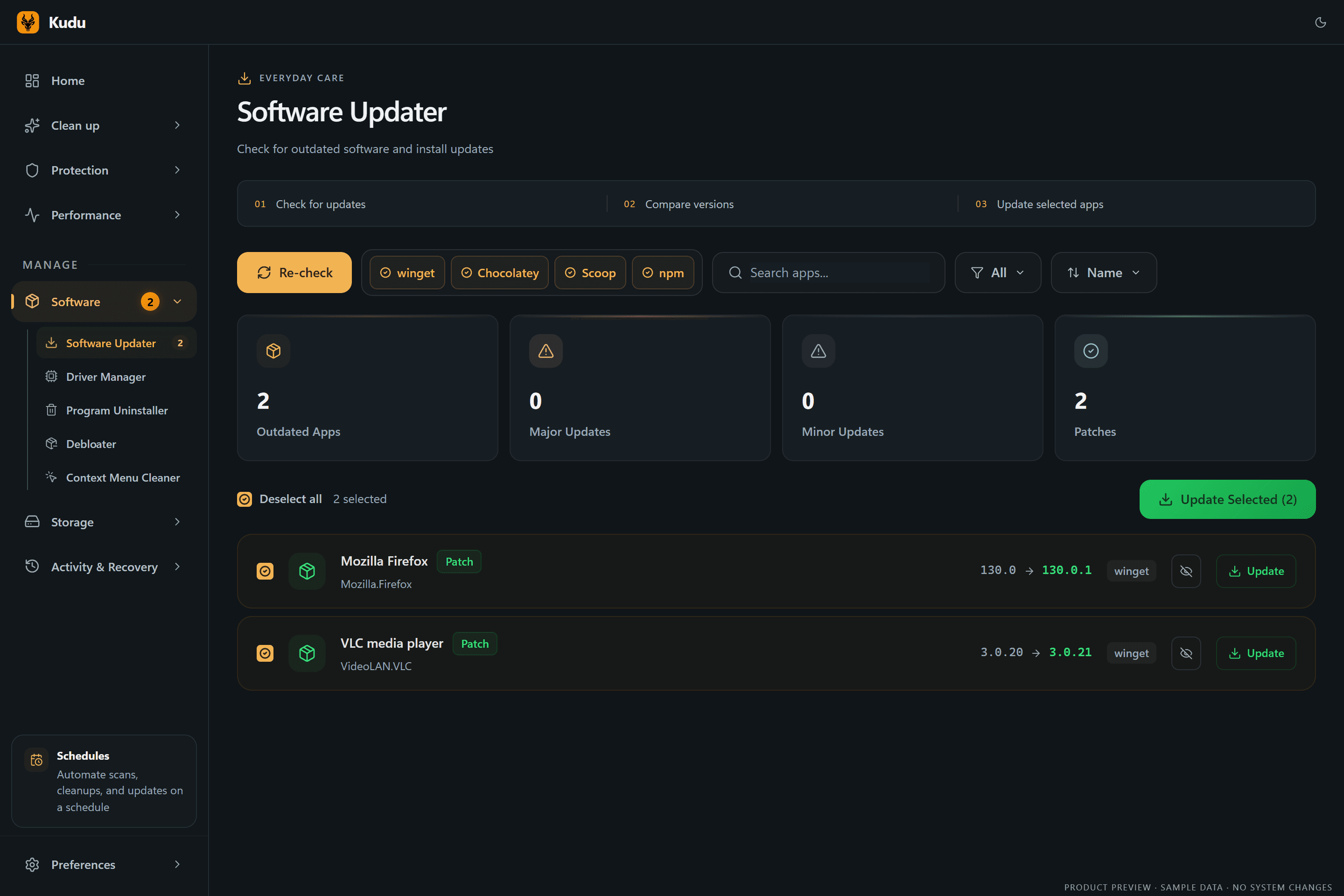Click Update Selected (2) button
This screenshot has height=896, width=1344.
click(1227, 499)
